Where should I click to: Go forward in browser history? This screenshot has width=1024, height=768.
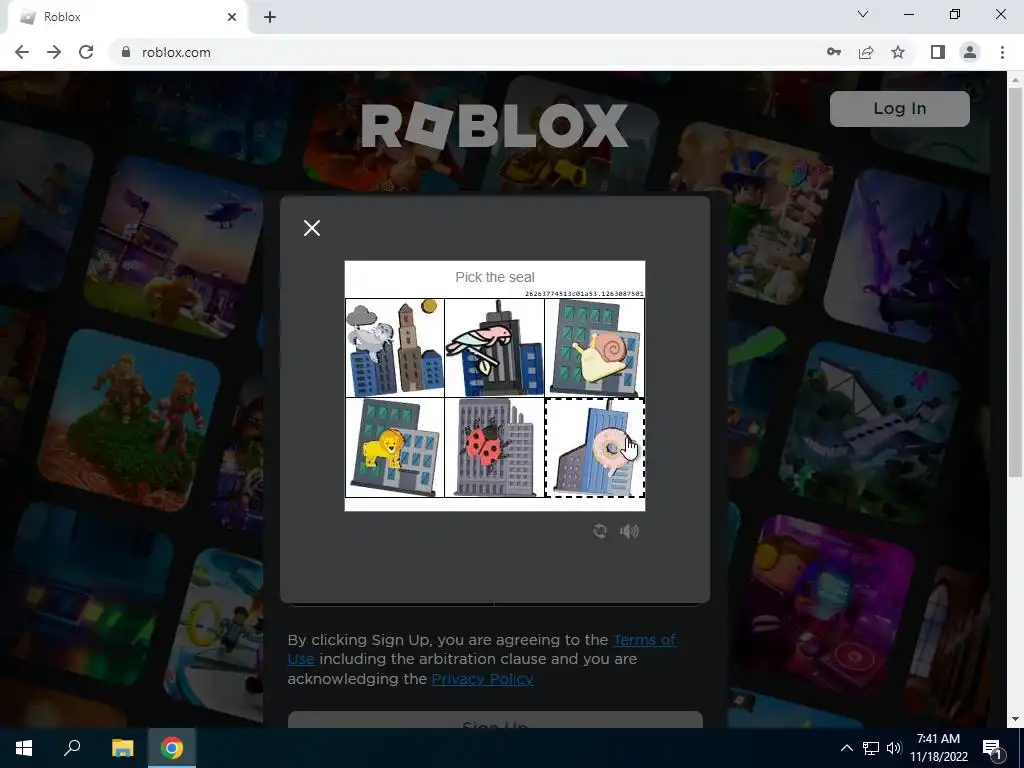[54, 52]
